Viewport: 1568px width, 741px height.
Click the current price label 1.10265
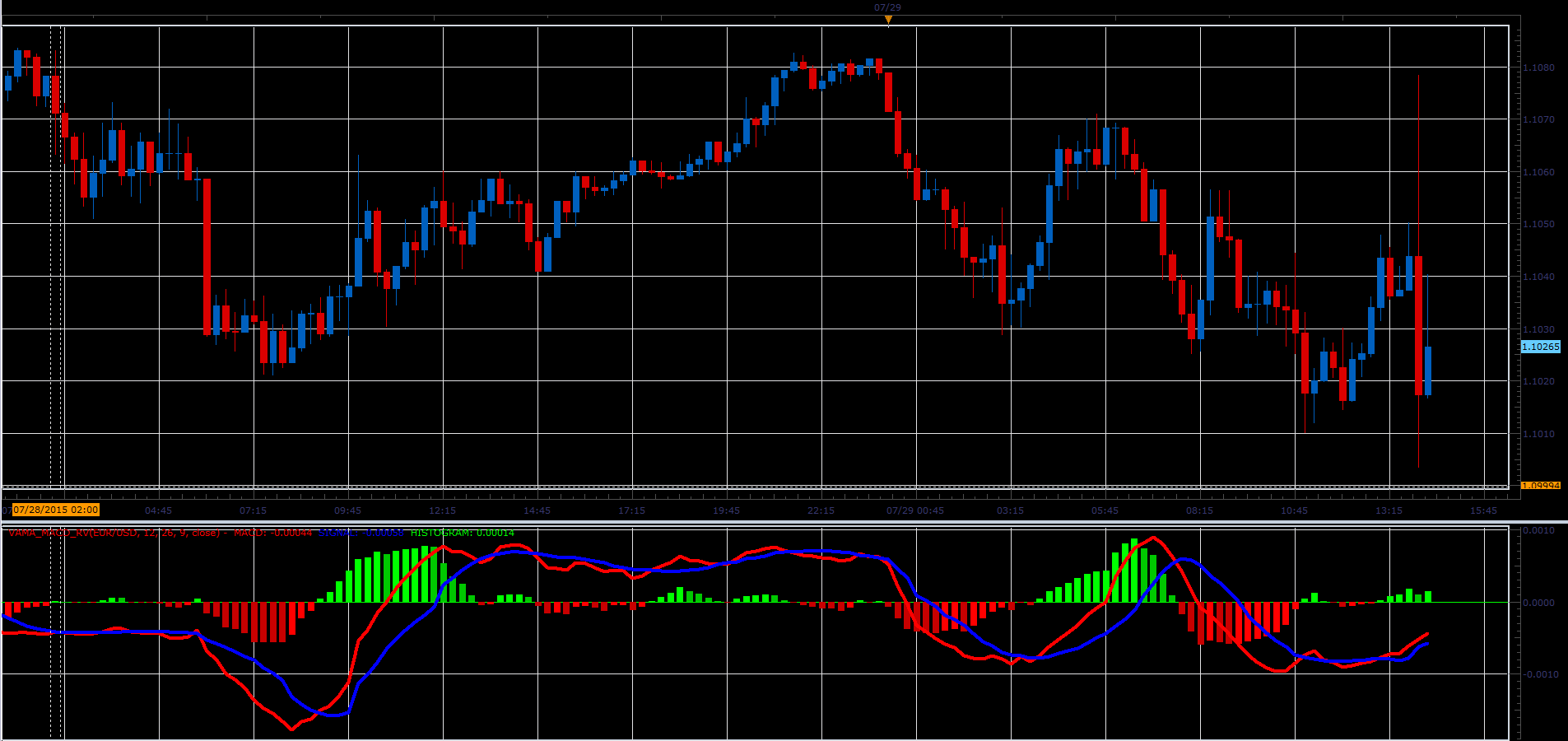point(1540,347)
